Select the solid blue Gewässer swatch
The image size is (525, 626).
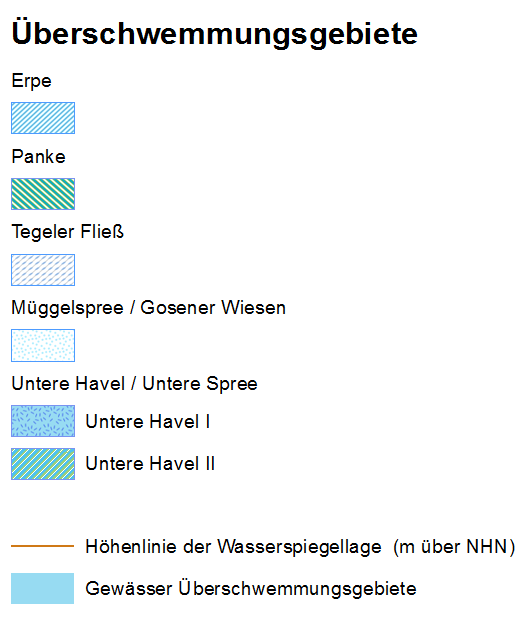point(42,588)
